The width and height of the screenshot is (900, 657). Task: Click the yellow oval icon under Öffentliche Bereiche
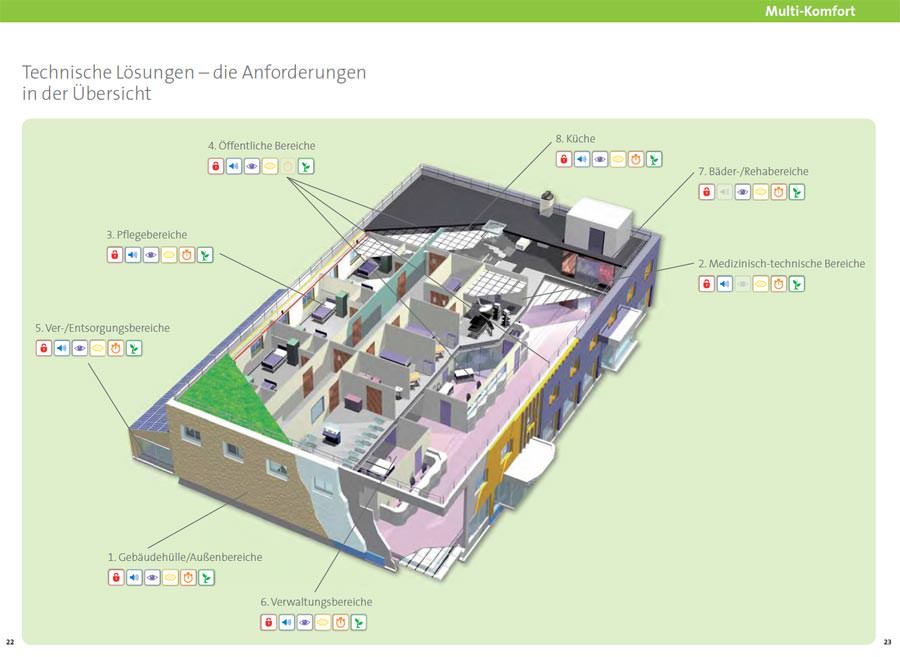coord(270,166)
